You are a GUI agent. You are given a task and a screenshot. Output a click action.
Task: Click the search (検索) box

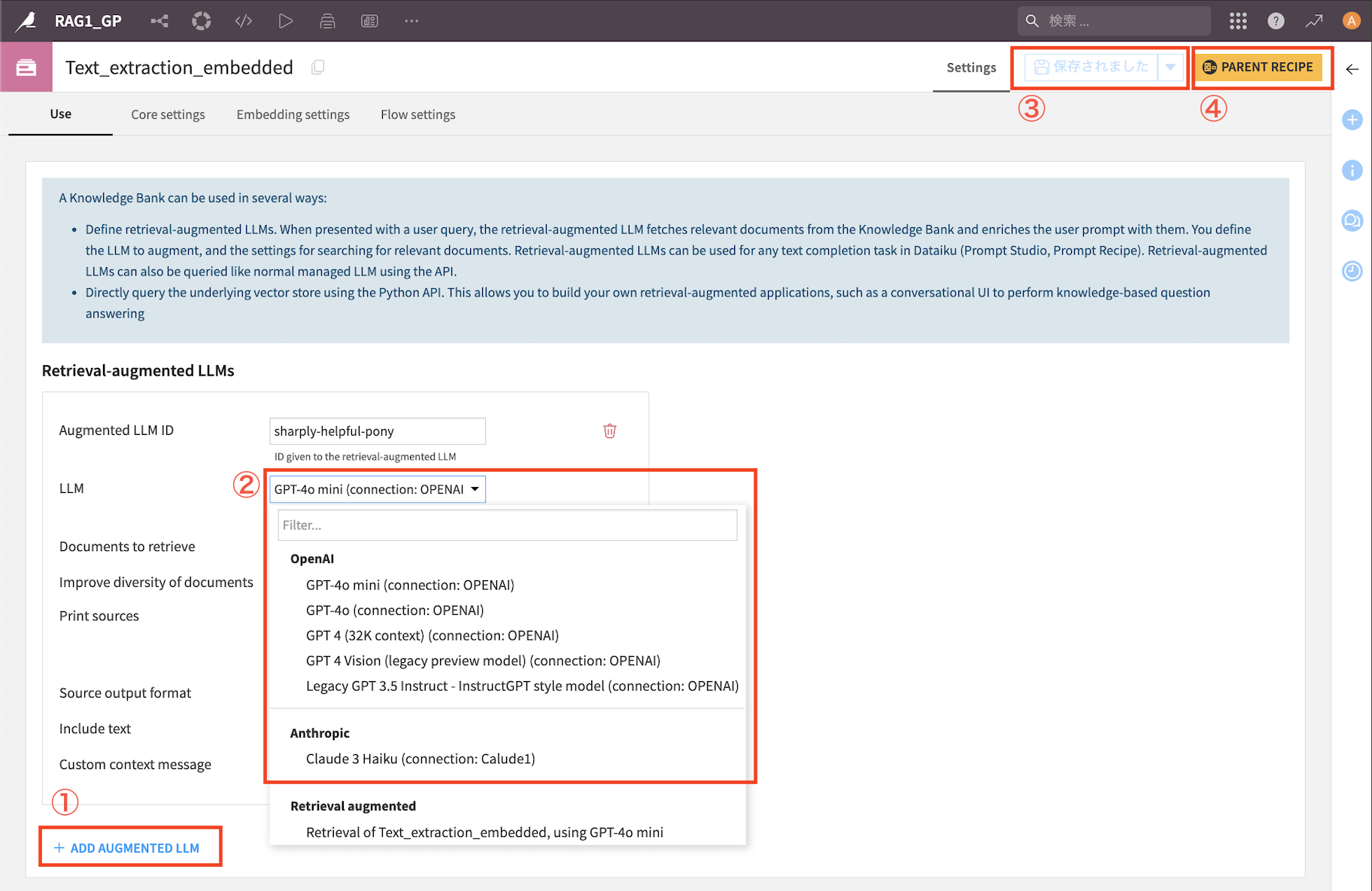(1114, 21)
